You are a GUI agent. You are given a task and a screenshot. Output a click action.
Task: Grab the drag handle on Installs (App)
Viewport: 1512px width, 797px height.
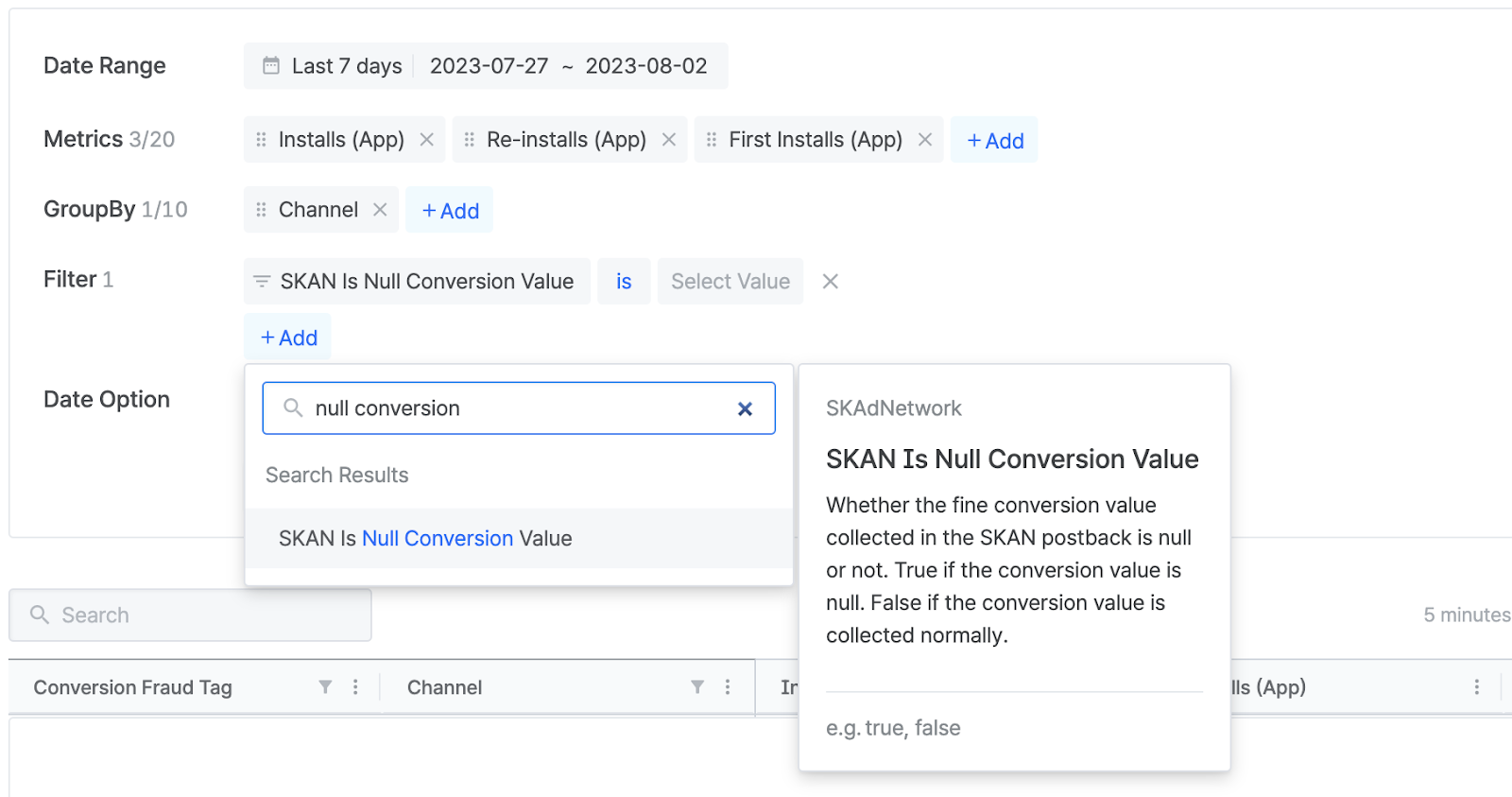click(262, 140)
